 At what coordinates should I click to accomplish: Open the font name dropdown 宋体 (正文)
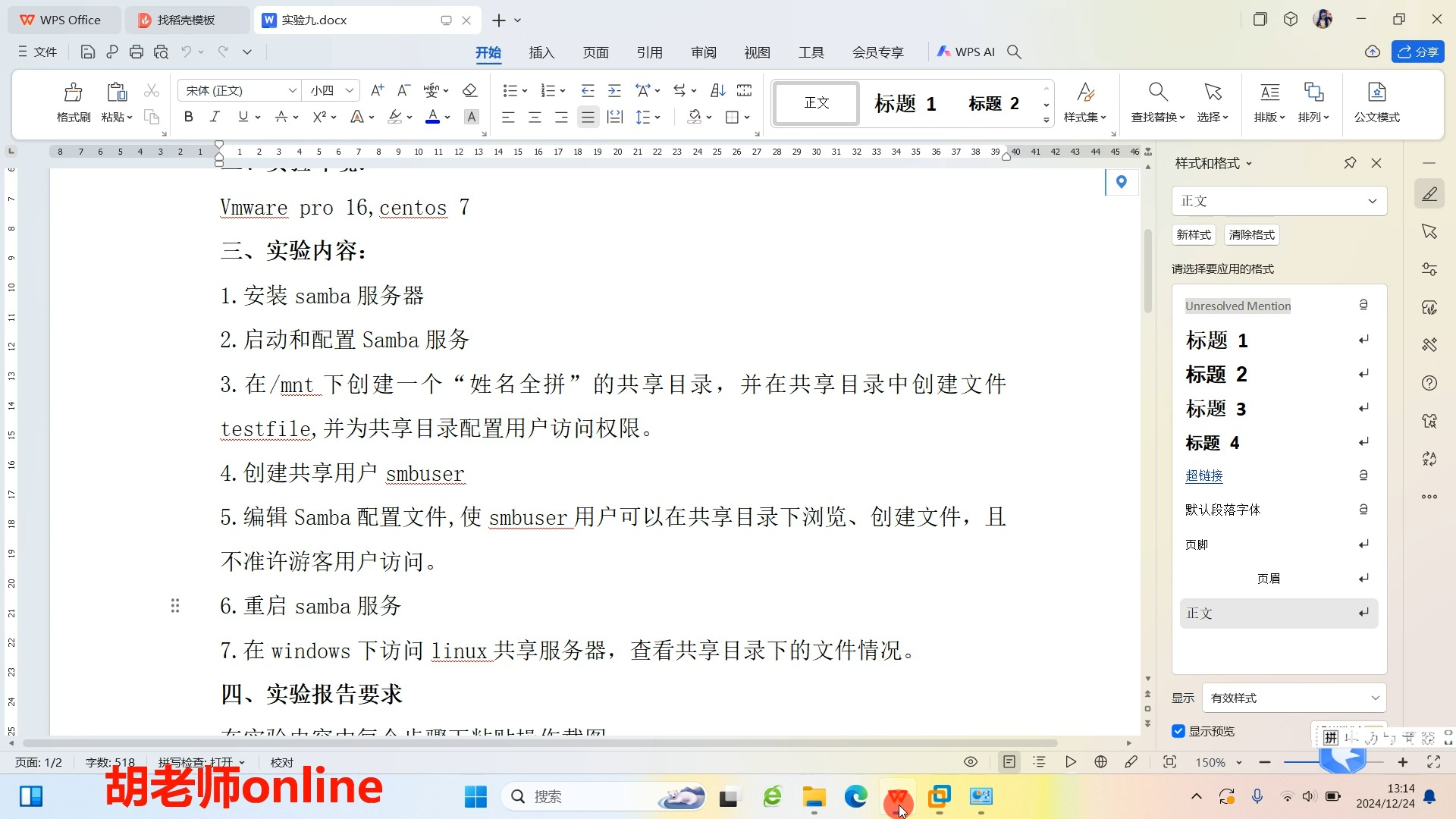[x=292, y=91]
